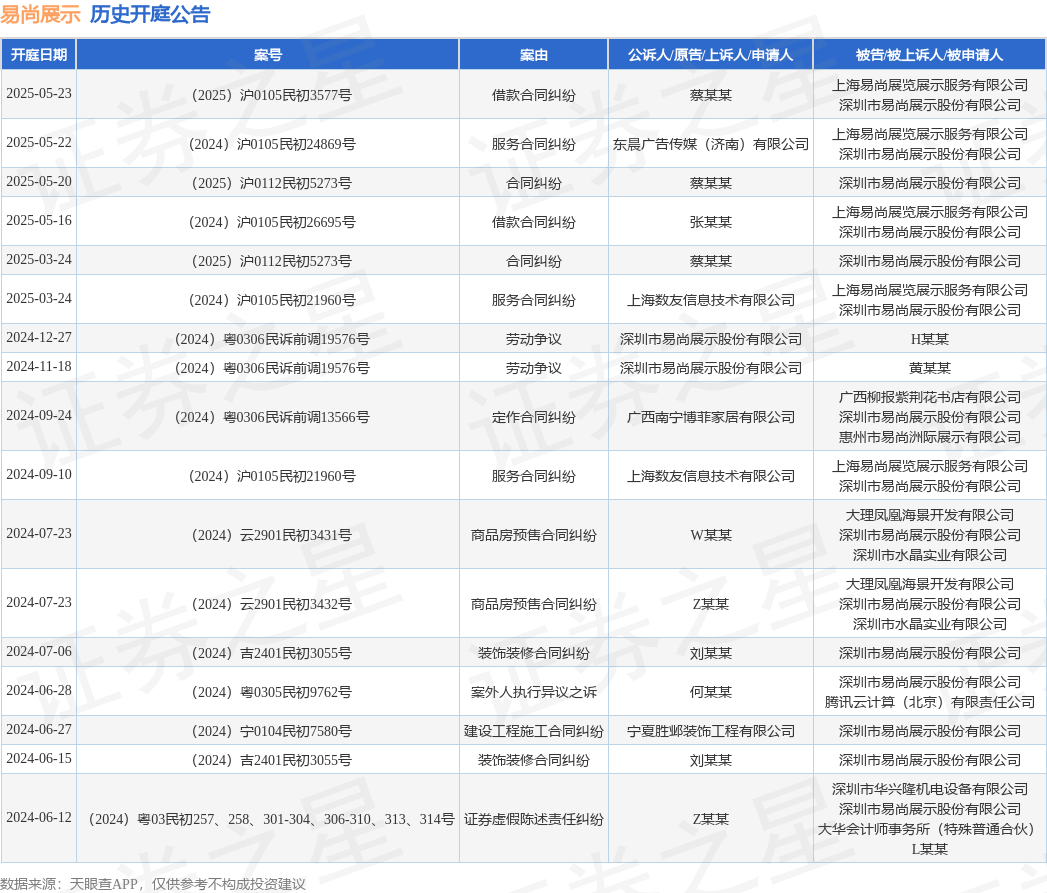Click cause 建设工程施工合同纠纷

[534, 731]
